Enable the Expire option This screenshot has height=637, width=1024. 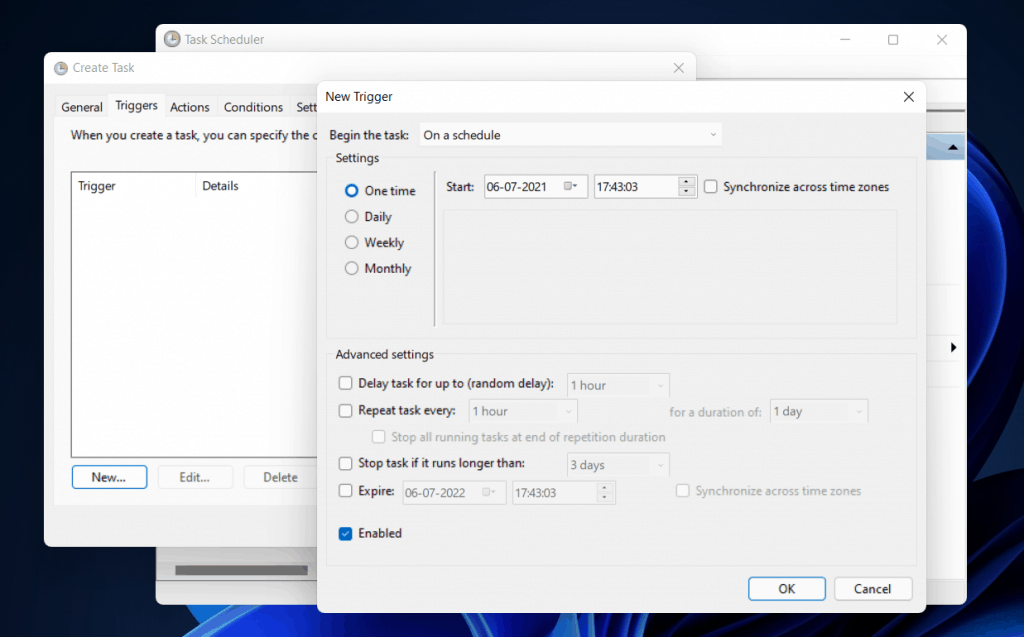click(345, 491)
